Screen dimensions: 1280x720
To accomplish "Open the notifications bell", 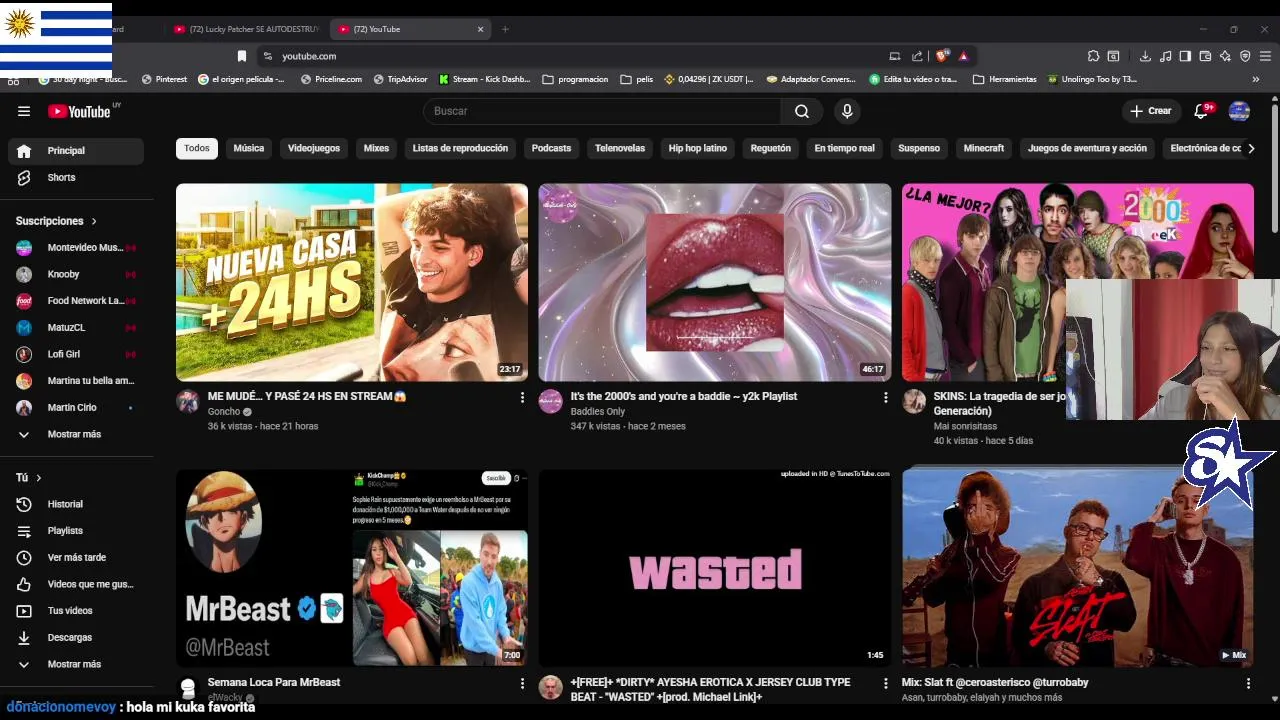I will [x=1203, y=111].
